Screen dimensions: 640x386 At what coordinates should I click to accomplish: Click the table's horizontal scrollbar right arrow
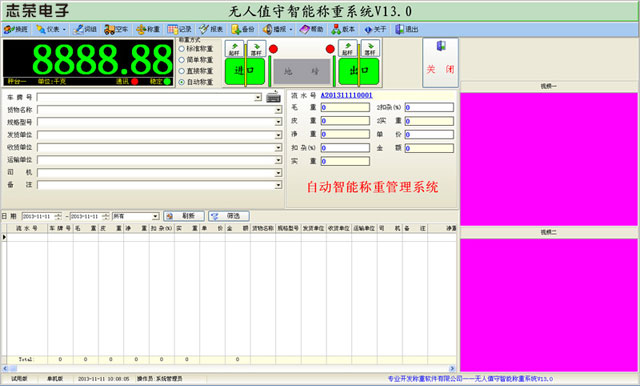(x=452, y=368)
